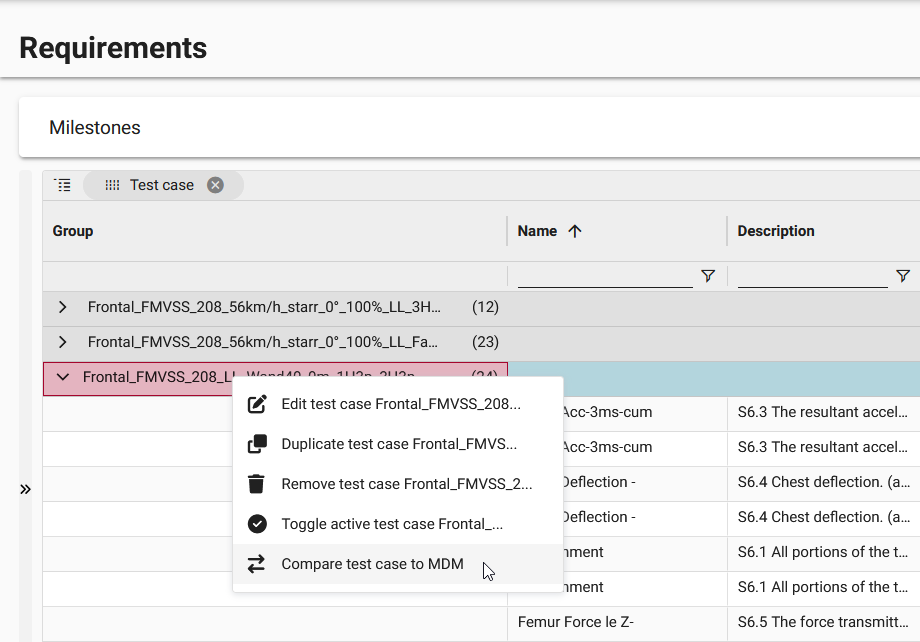The width and height of the screenshot is (920, 642).
Task: Select the second S6.3 The resultant accel... cell
Action: click(823, 447)
